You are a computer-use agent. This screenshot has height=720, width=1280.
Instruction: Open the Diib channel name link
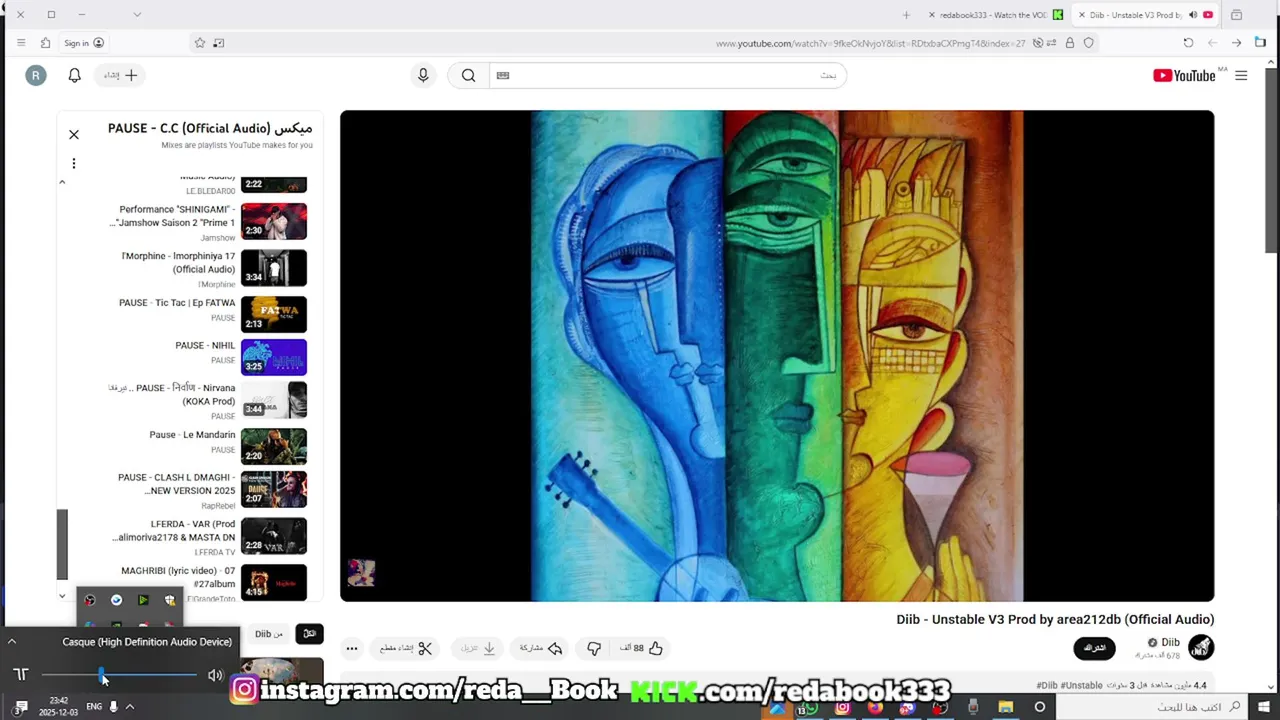(1170, 642)
